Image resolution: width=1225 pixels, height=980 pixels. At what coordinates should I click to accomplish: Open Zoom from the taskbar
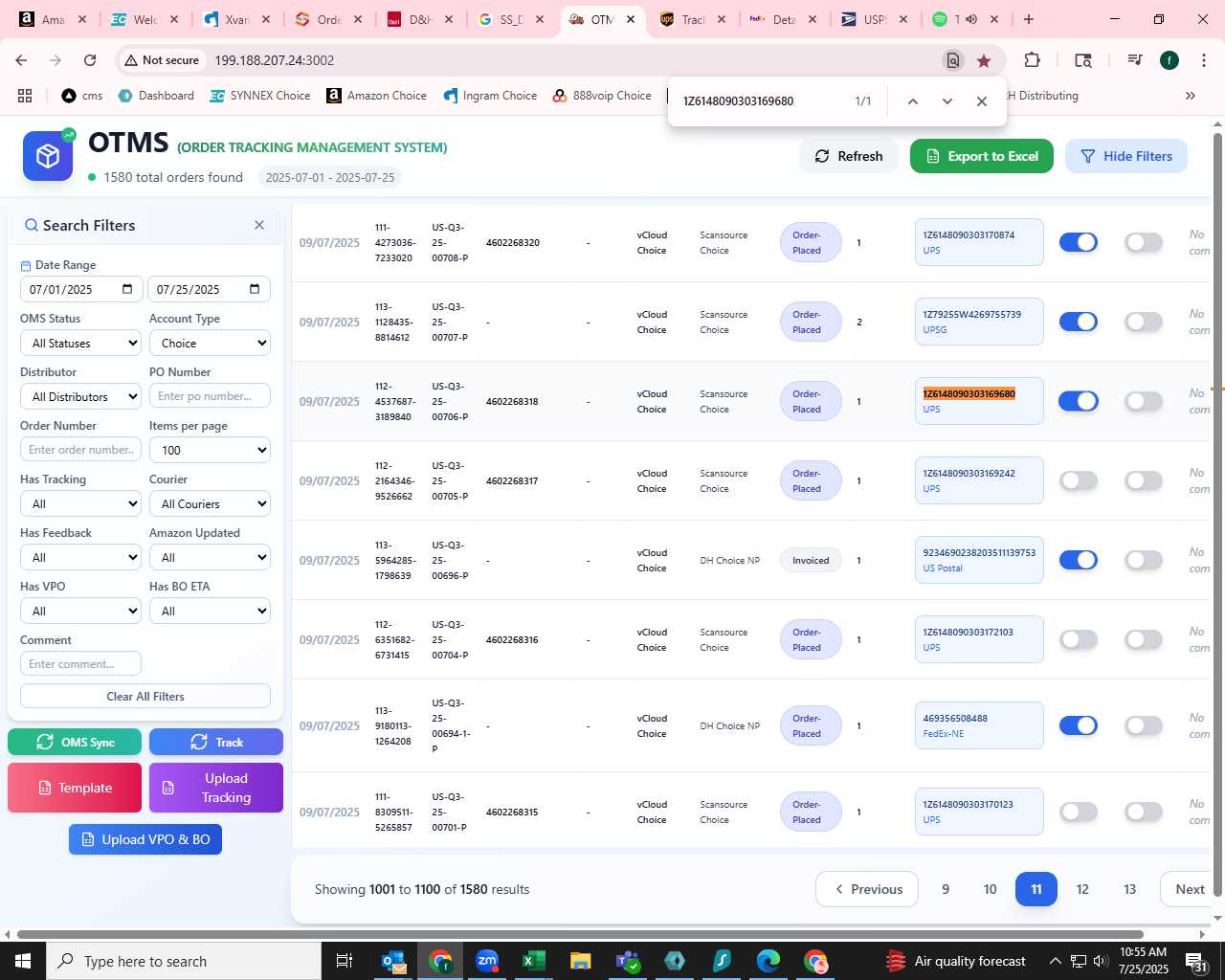pyautogui.click(x=487, y=961)
